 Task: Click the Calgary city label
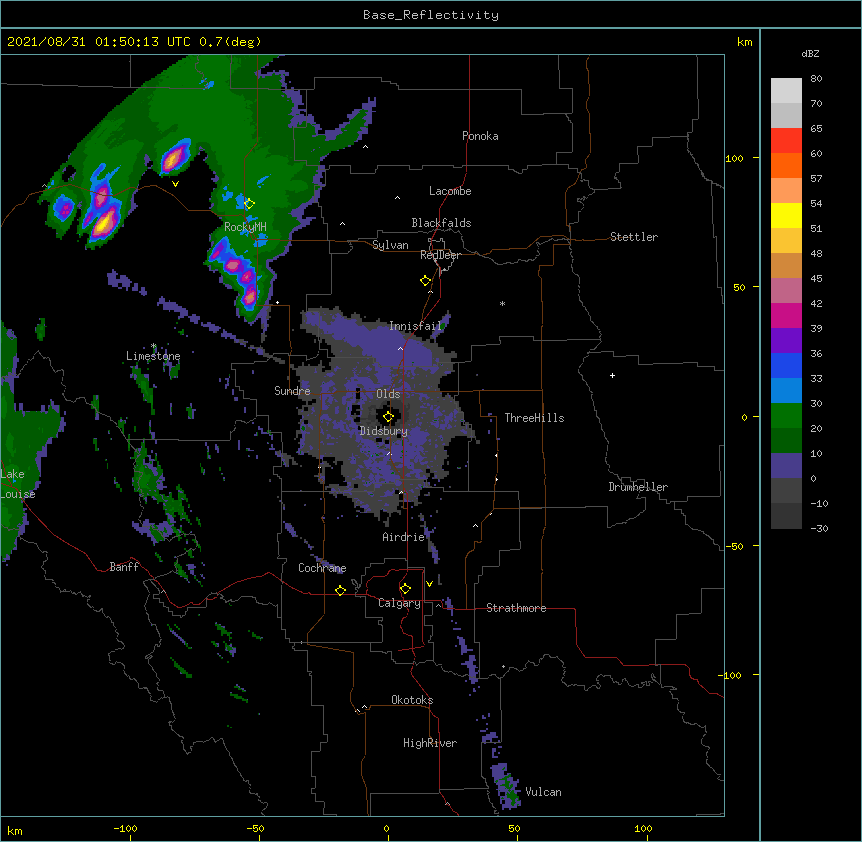[x=399, y=603]
